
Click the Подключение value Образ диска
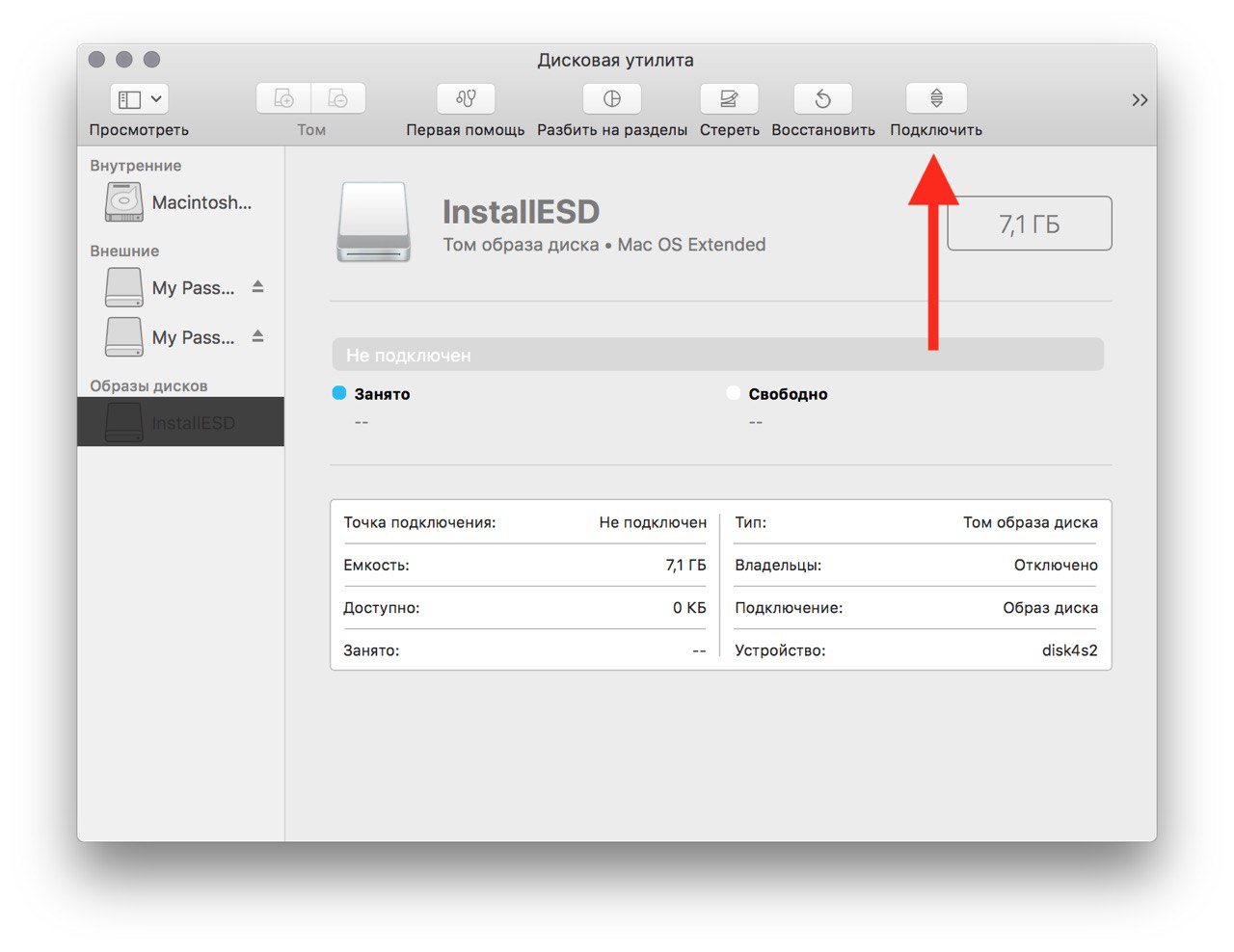click(x=1051, y=608)
